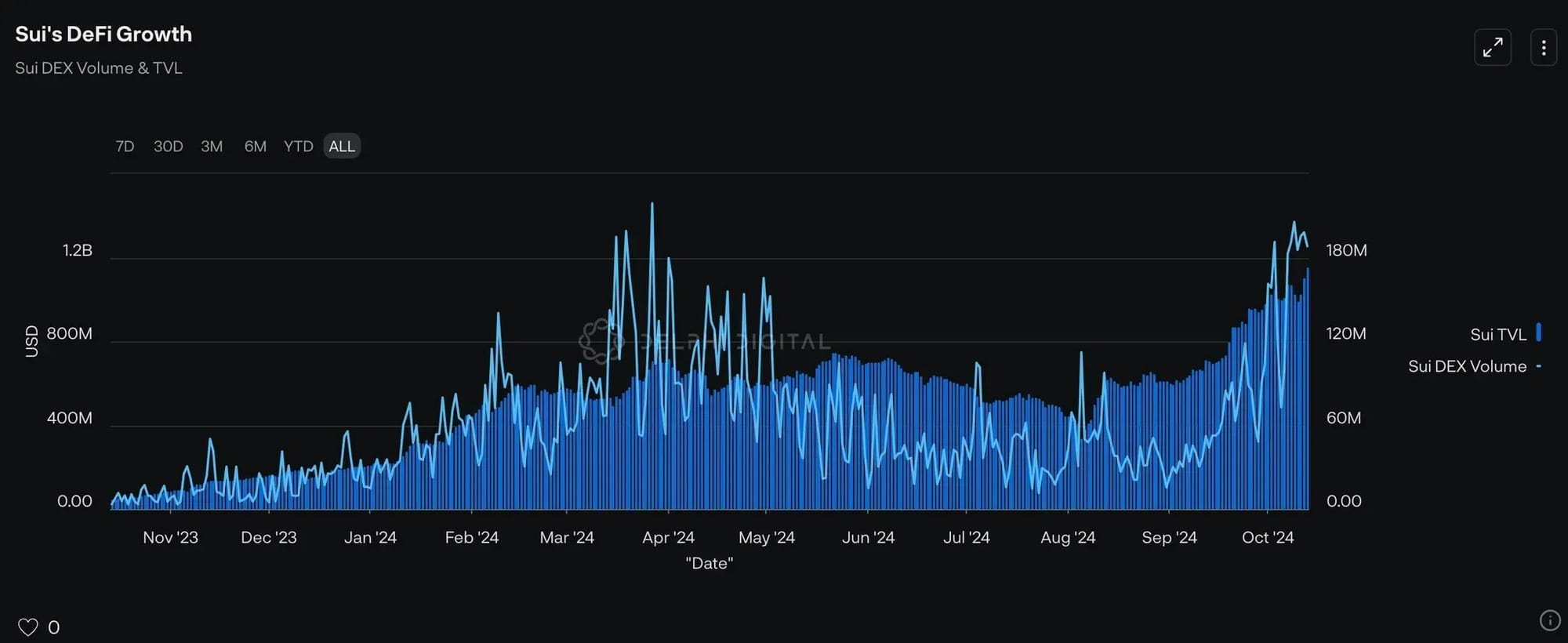Click the Sui TVL blue color swatch

pyautogui.click(x=1539, y=332)
